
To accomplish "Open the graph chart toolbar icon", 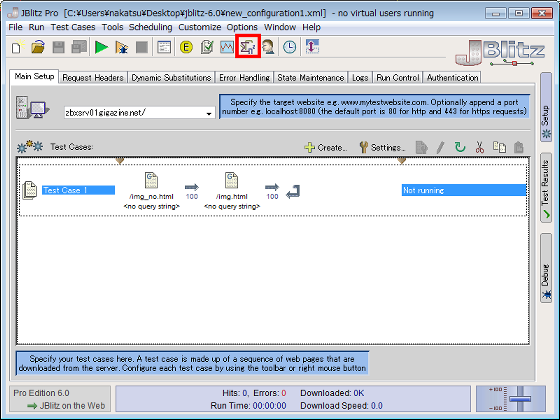I will pos(227,47).
